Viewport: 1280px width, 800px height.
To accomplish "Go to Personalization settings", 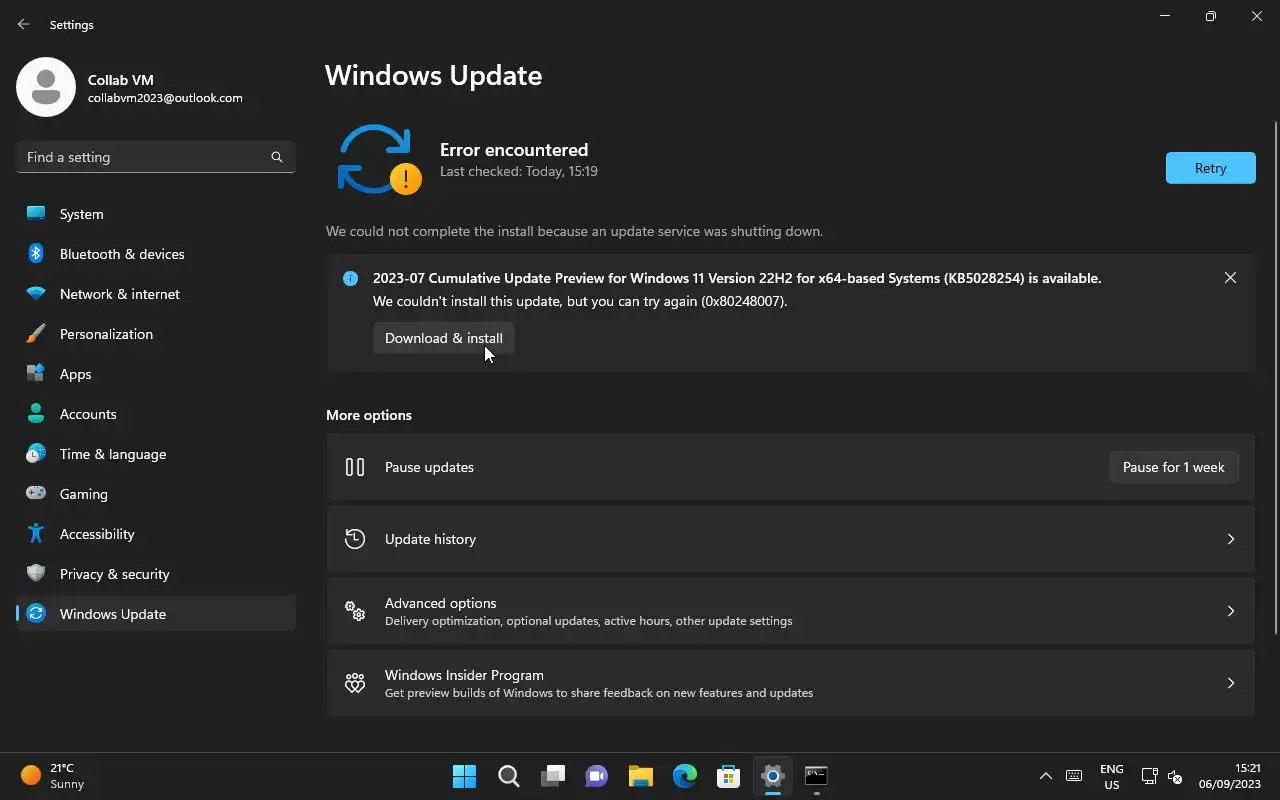I will [156, 334].
